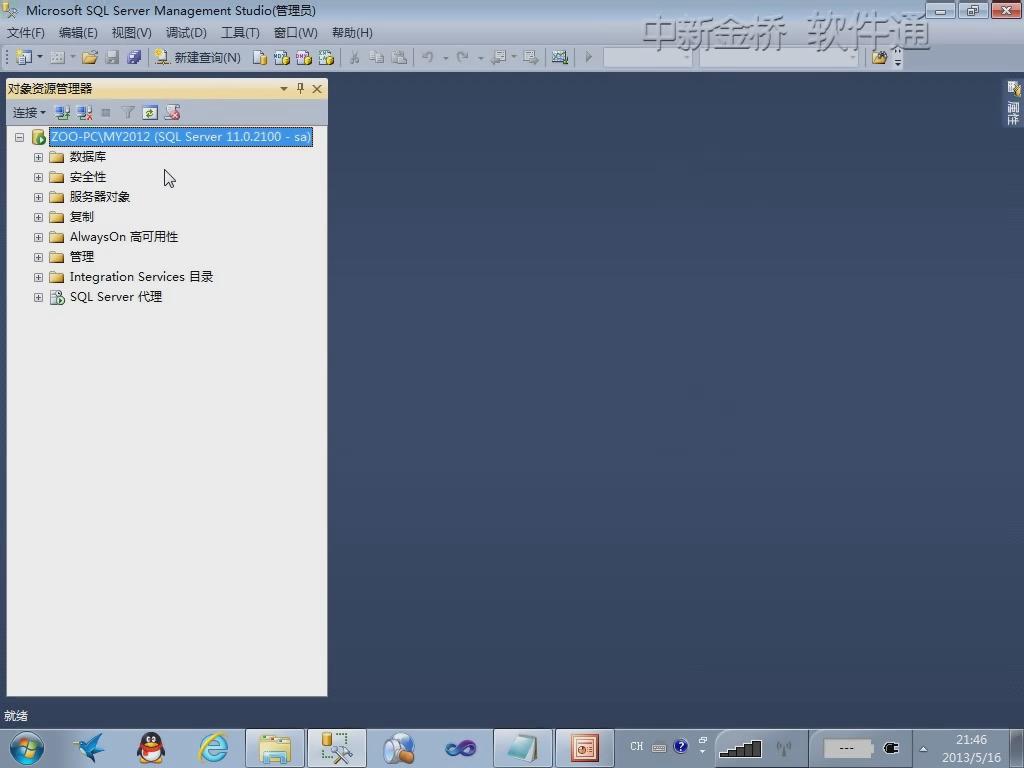The image size is (1024, 768).
Task: Toggle auto-hide pin for Object Explorer
Action: point(300,88)
